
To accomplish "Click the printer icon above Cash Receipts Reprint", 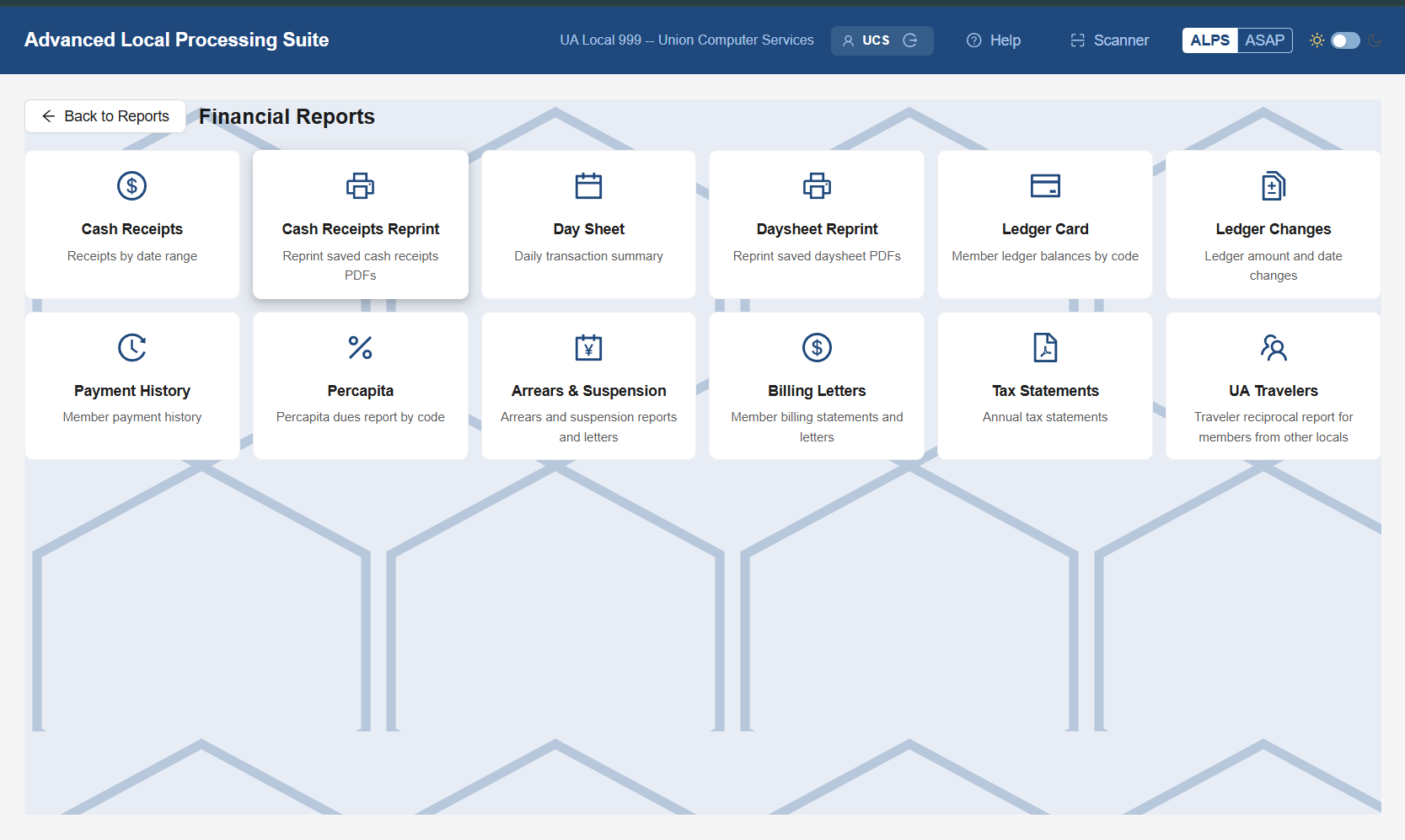I will tap(360, 185).
